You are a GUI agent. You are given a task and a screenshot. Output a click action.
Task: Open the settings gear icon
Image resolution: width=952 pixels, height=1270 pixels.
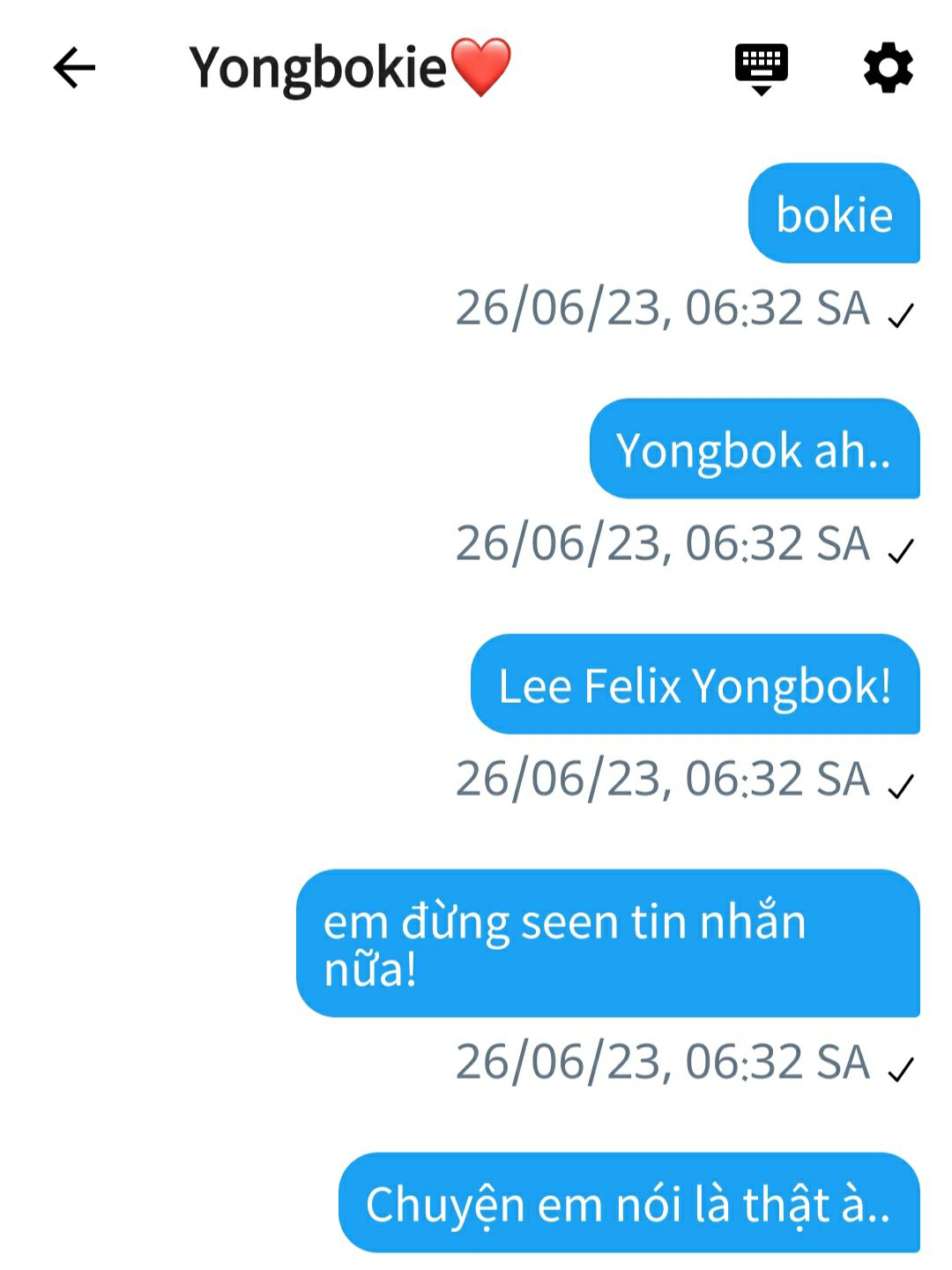tap(888, 68)
